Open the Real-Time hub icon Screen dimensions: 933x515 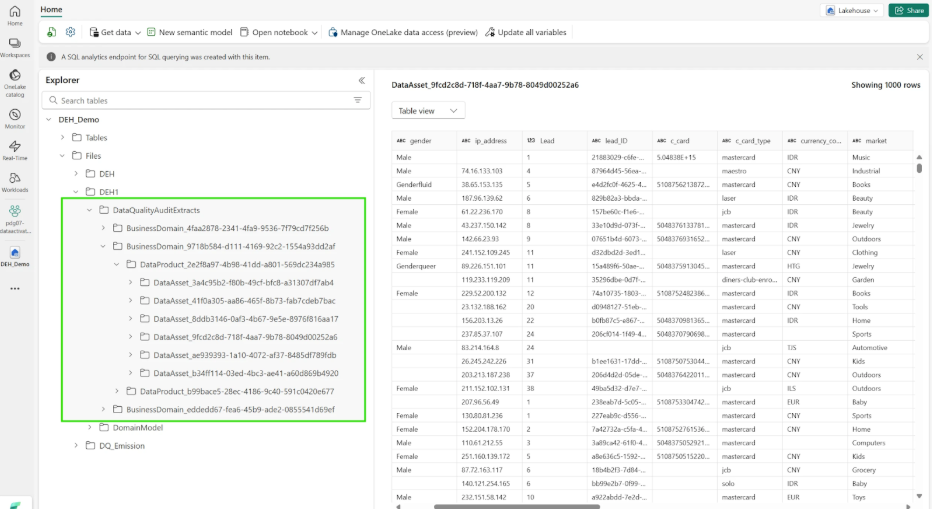[x=15, y=150]
